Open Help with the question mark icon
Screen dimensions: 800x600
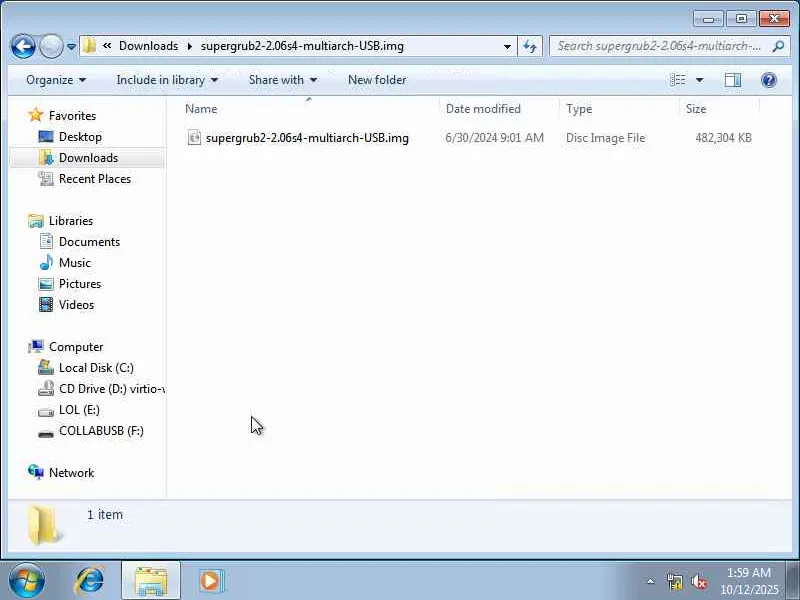[768, 80]
